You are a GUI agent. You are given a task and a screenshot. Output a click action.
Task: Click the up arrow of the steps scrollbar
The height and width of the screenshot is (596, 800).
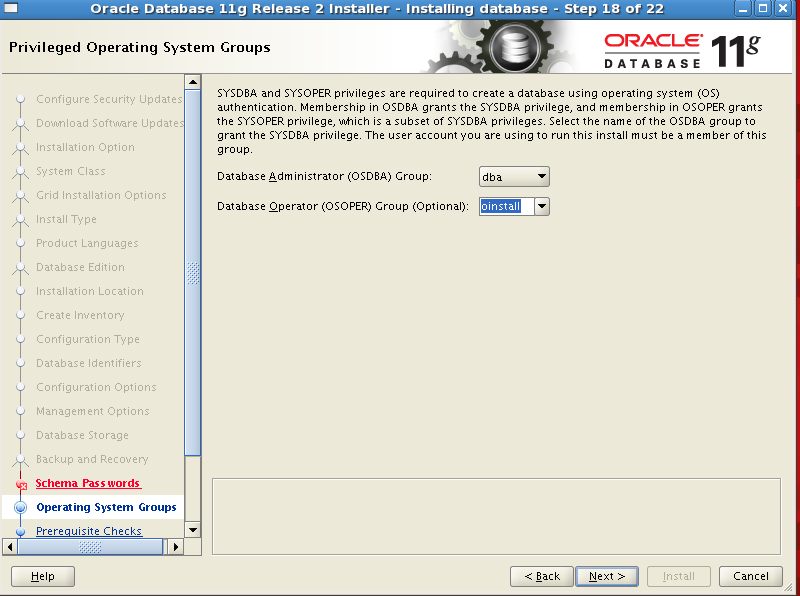tap(193, 82)
